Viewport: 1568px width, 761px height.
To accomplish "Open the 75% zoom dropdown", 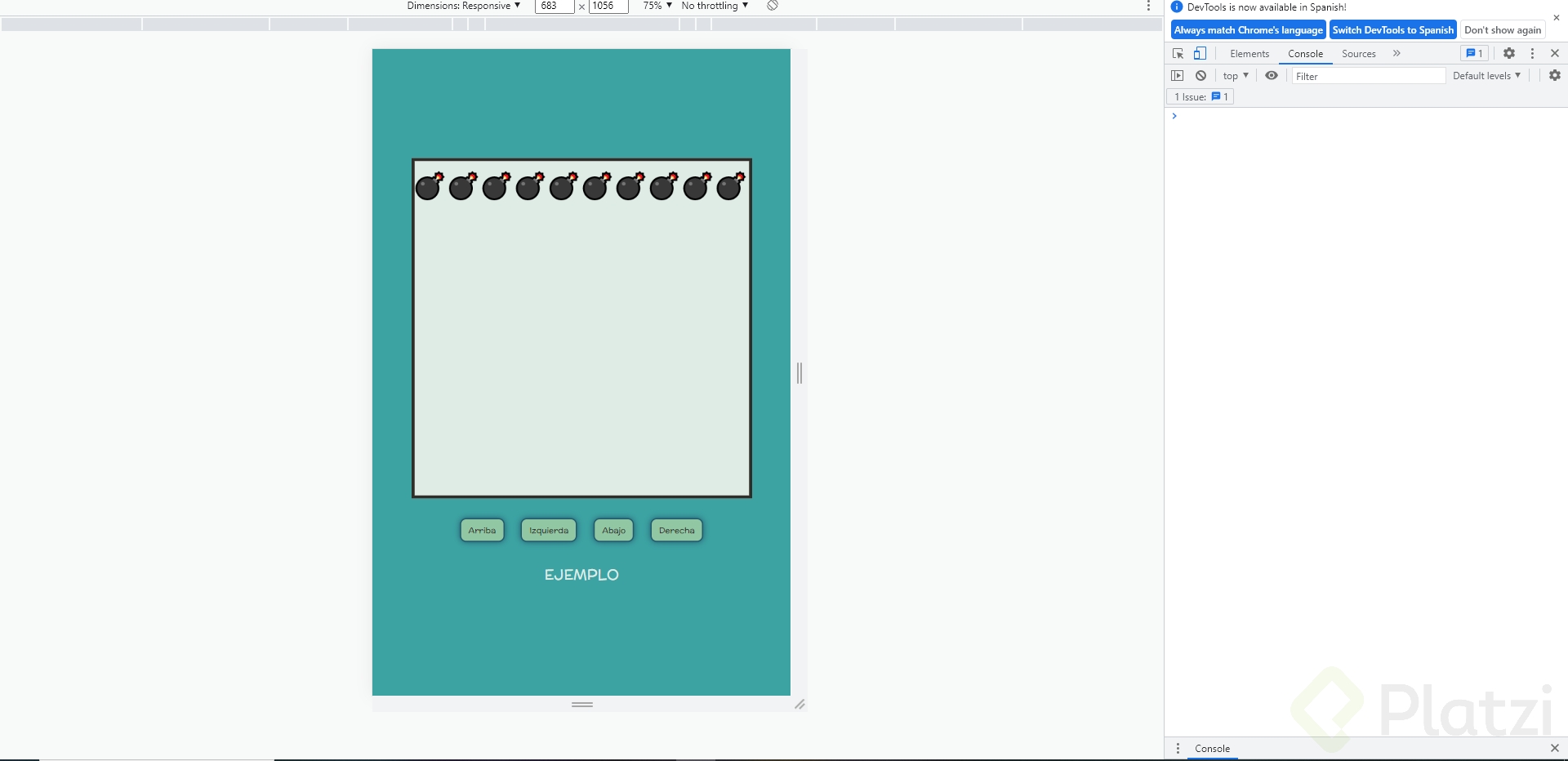I will click(x=657, y=6).
